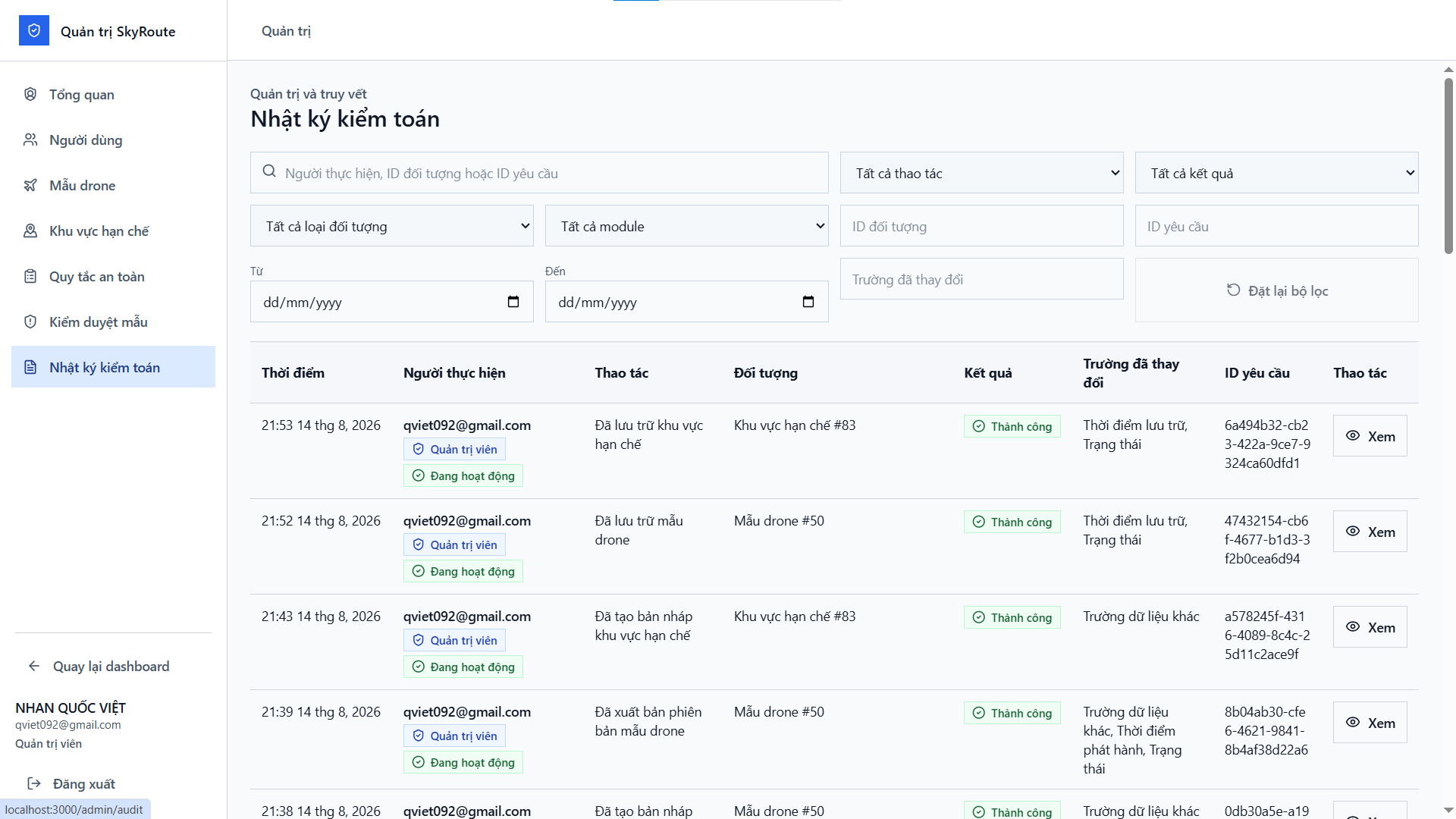The image size is (1456, 819).
Task: Select Khu vực hạn chế in the sidebar
Action: coord(113,231)
